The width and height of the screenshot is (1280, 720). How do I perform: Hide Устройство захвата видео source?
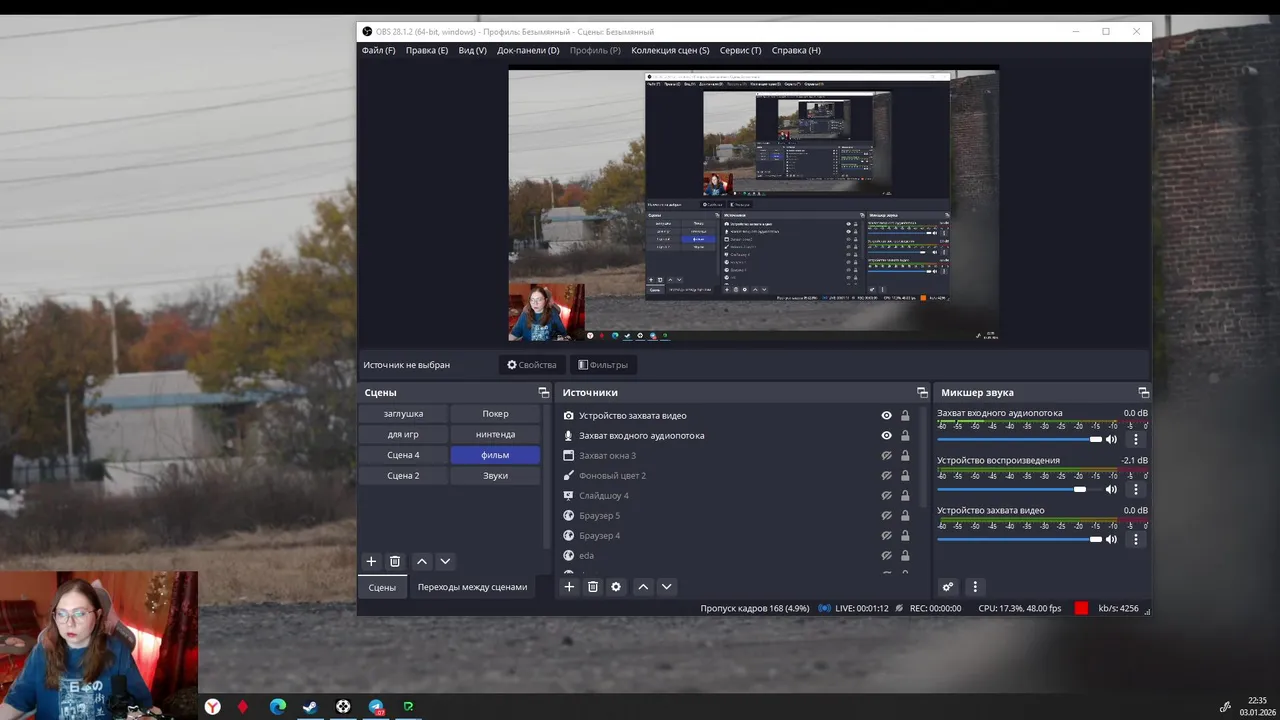[886, 416]
